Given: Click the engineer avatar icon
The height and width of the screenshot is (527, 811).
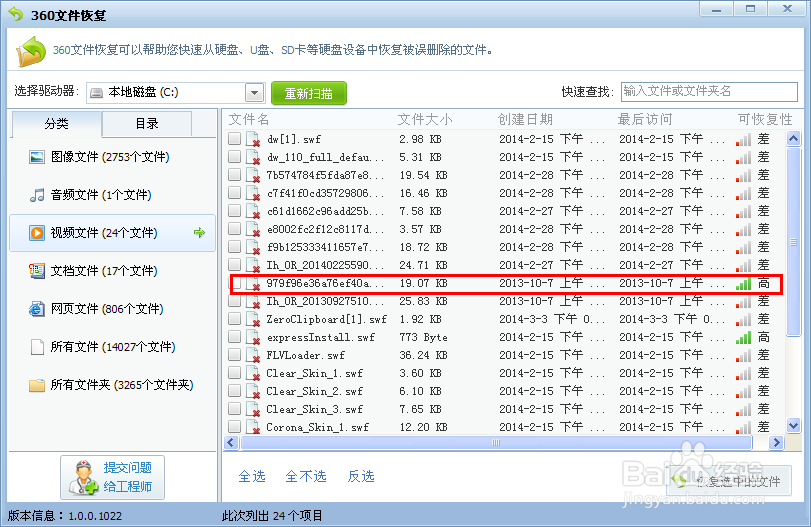Looking at the screenshot, I should (84, 477).
